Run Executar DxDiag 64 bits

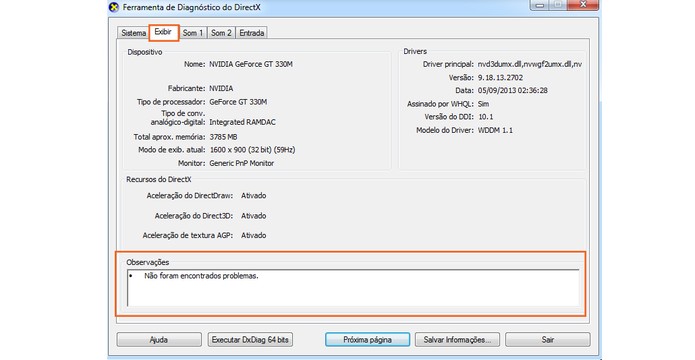250,340
